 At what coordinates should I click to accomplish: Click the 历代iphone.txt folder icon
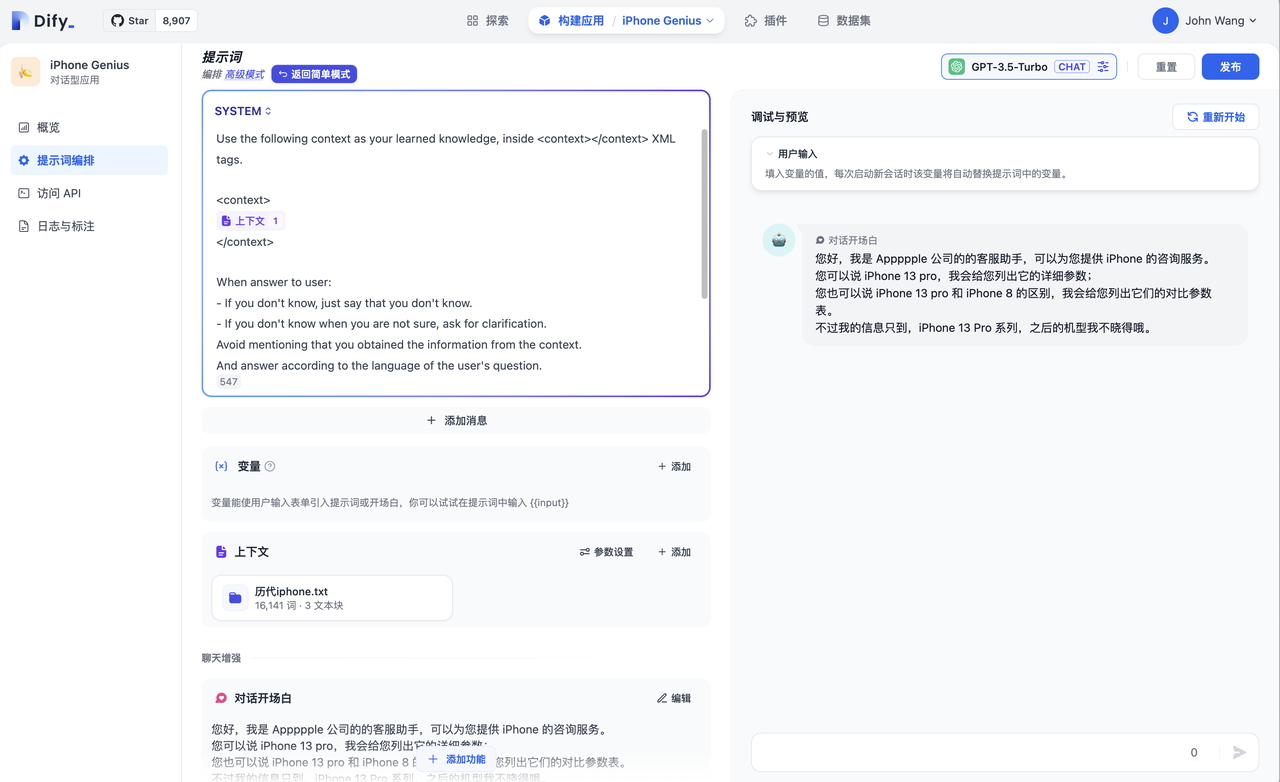point(235,598)
